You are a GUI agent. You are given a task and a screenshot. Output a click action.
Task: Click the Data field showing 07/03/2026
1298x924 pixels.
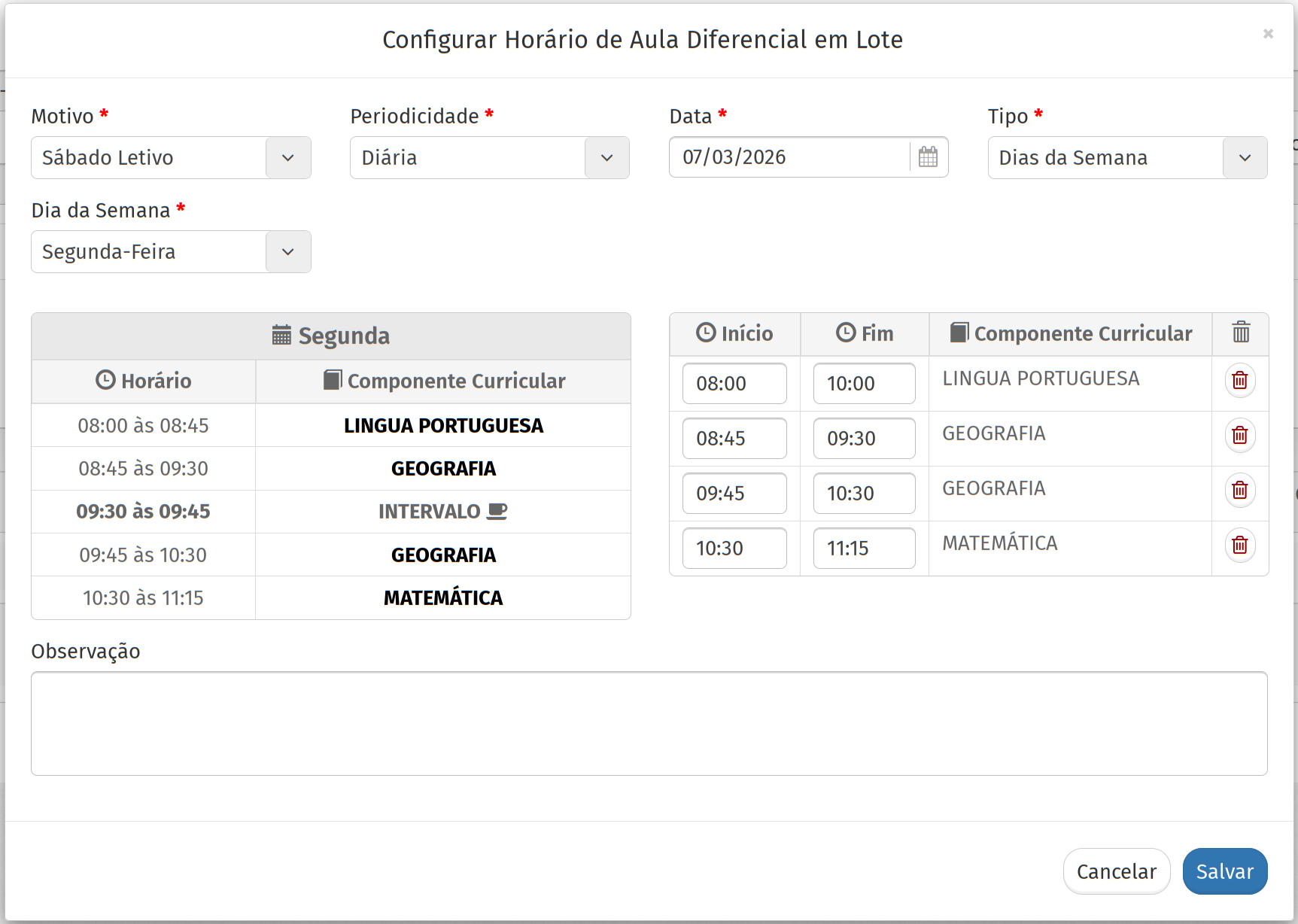(x=790, y=157)
